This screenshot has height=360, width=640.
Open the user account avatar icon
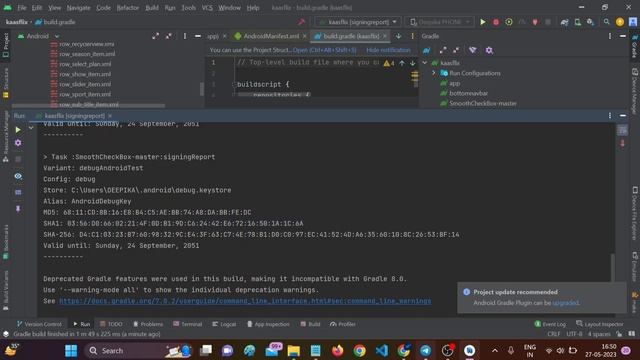[x=633, y=22]
